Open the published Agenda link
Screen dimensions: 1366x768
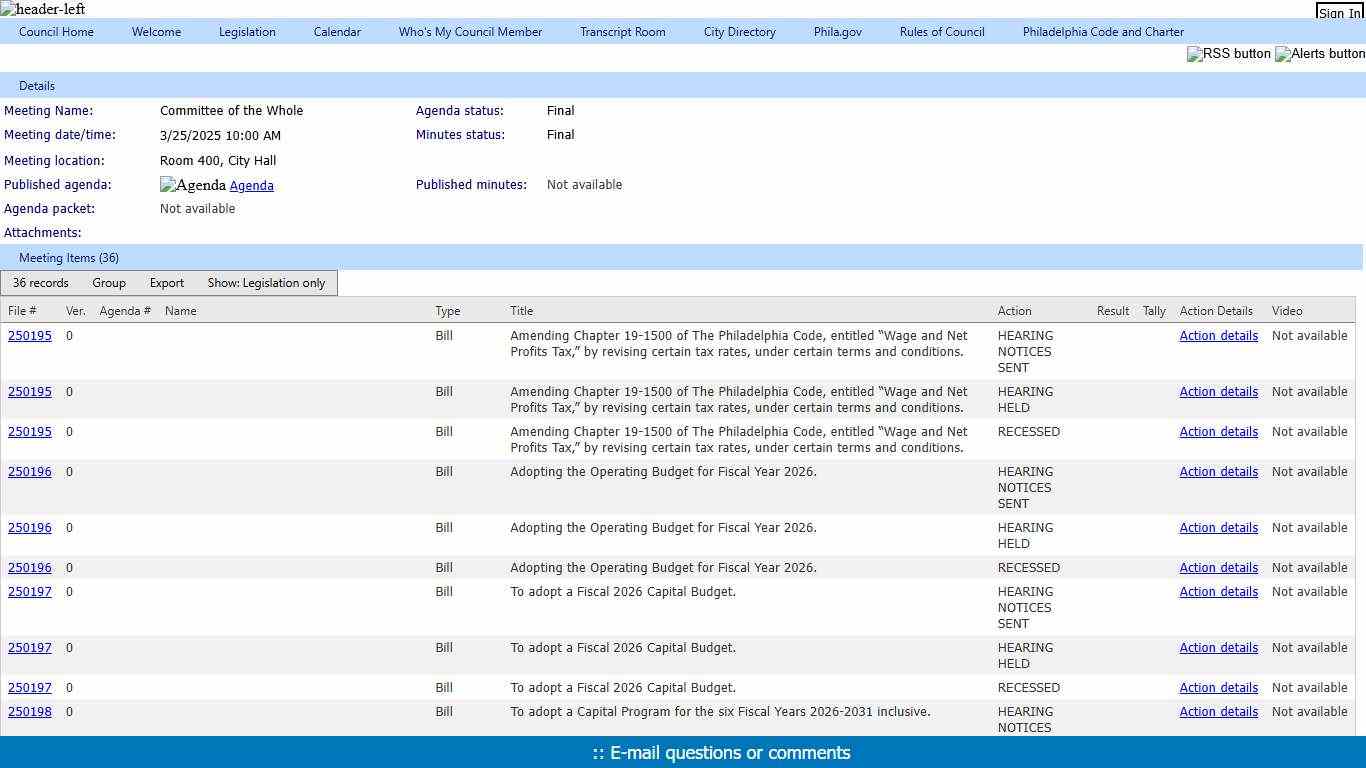[252, 186]
